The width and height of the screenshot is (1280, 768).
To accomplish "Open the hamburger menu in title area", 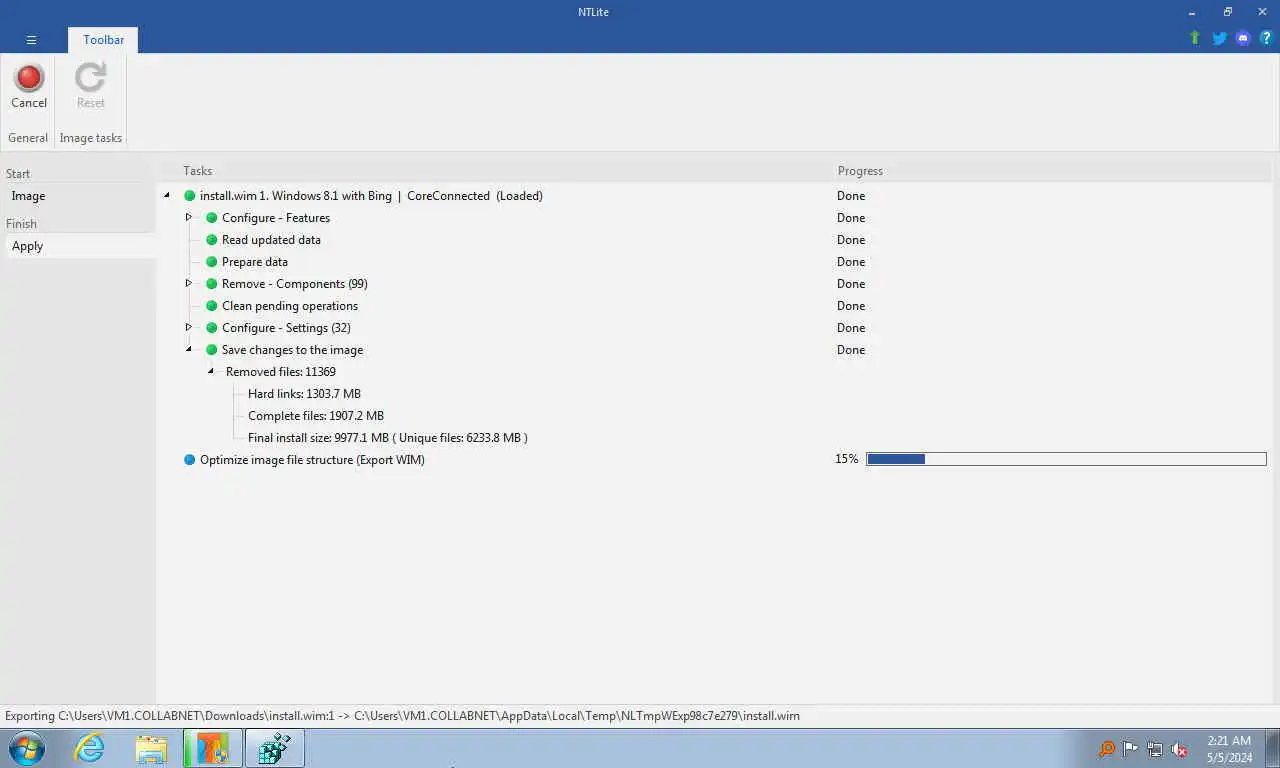I will [x=31, y=40].
